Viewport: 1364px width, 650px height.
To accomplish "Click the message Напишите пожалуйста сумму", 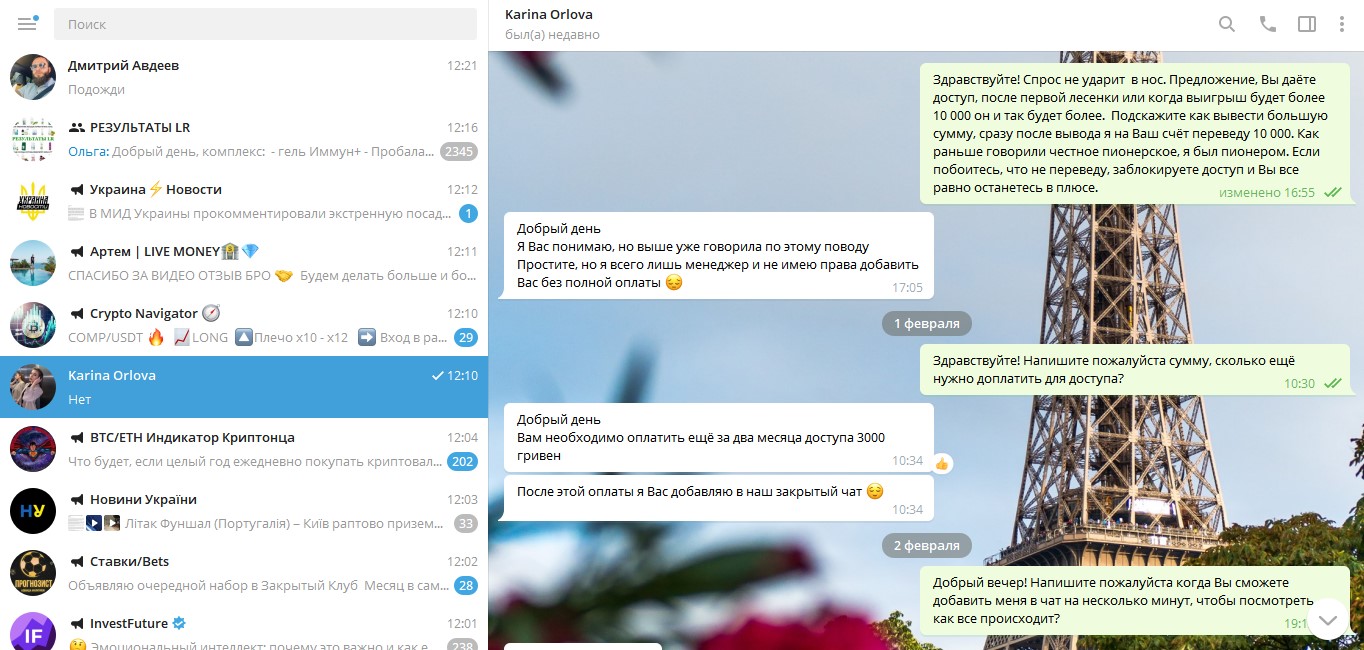I will [1137, 370].
